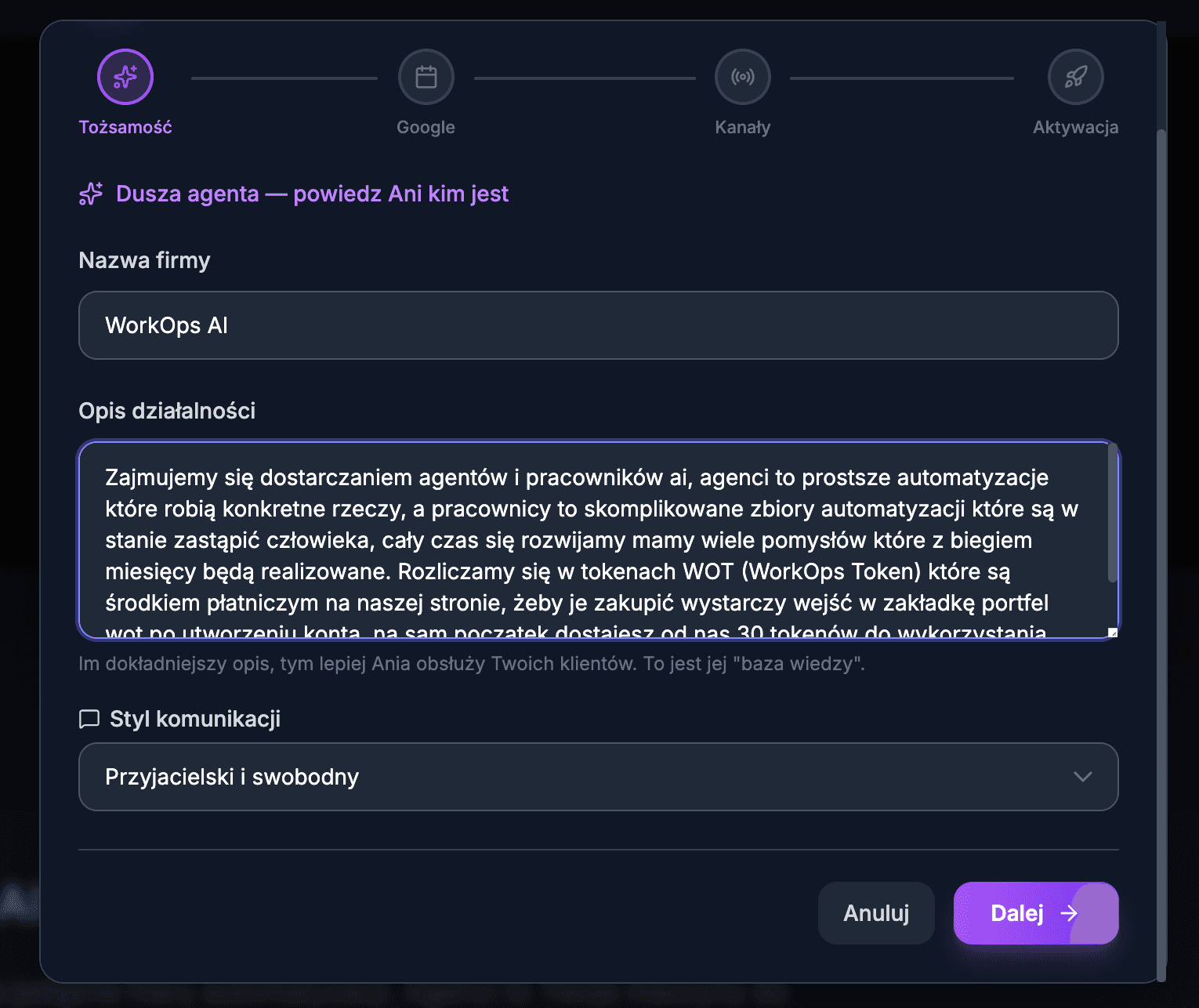Click the Tożsamość step sparkle icon
Image resolution: width=1199 pixels, height=1008 pixels.
125,76
